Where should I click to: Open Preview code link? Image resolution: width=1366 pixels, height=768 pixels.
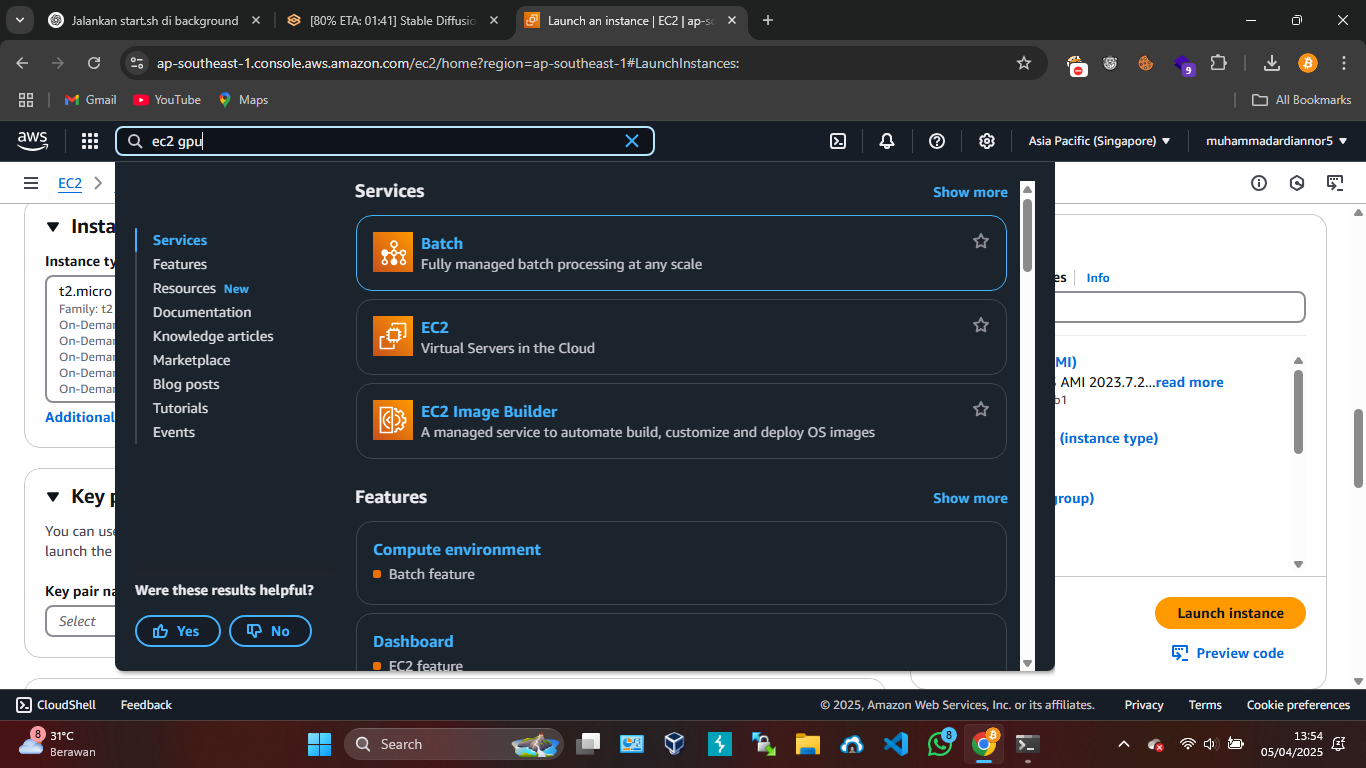pyautogui.click(x=1228, y=653)
